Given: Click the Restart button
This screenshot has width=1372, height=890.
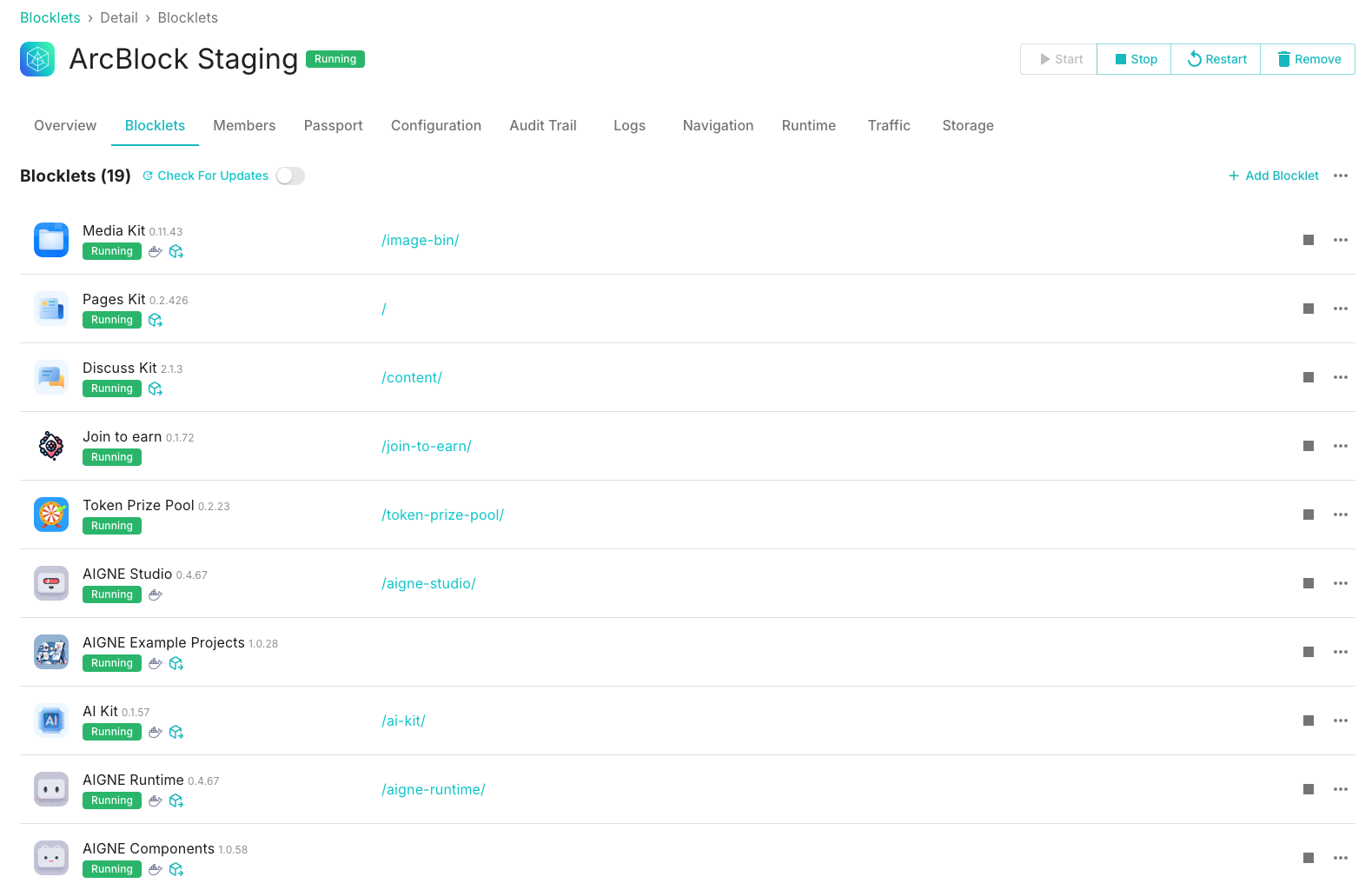Looking at the screenshot, I should (x=1216, y=59).
